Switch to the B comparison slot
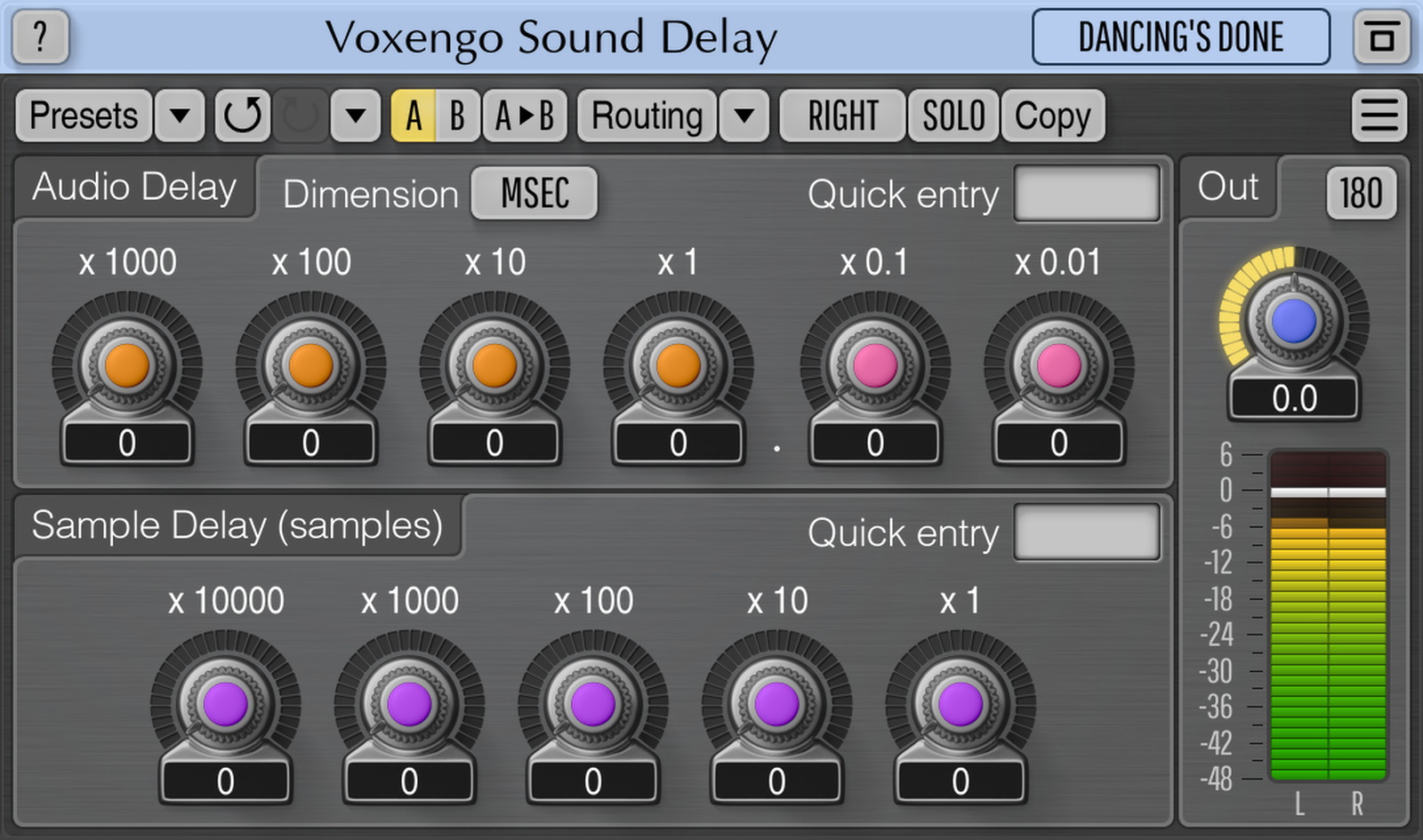This screenshot has width=1423, height=840. click(x=457, y=116)
